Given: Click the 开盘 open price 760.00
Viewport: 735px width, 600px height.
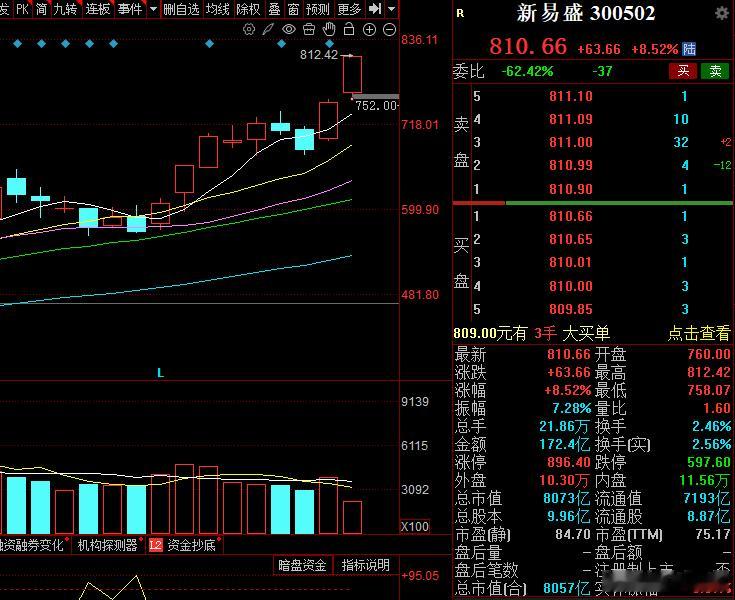Looking at the screenshot, I should (x=709, y=354).
